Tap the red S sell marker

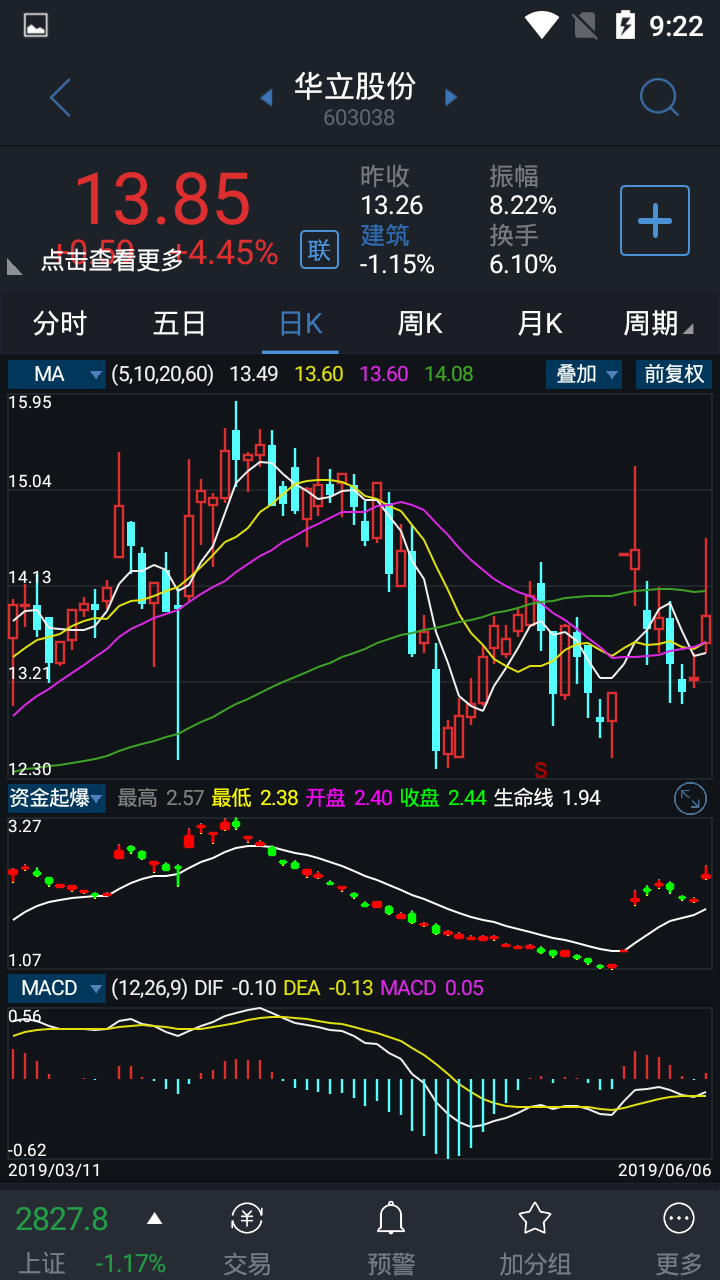click(x=541, y=770)
